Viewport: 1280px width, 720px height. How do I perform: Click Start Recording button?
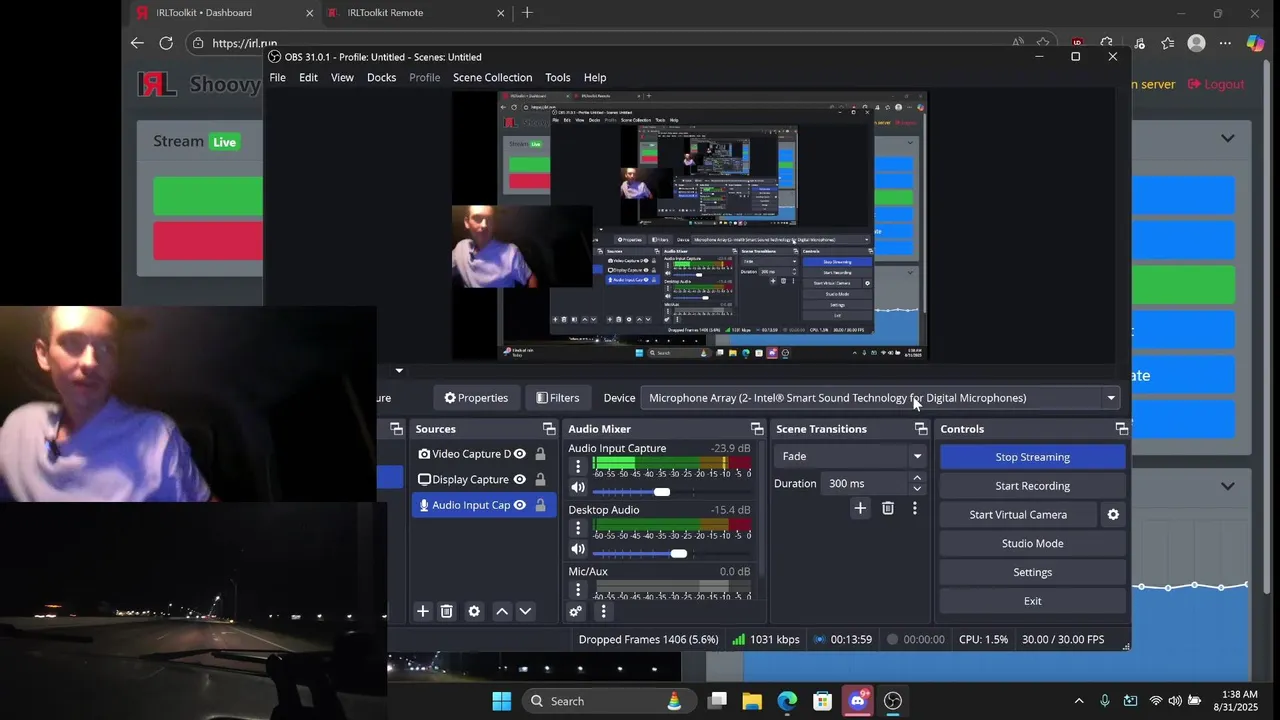(1032, 486)
